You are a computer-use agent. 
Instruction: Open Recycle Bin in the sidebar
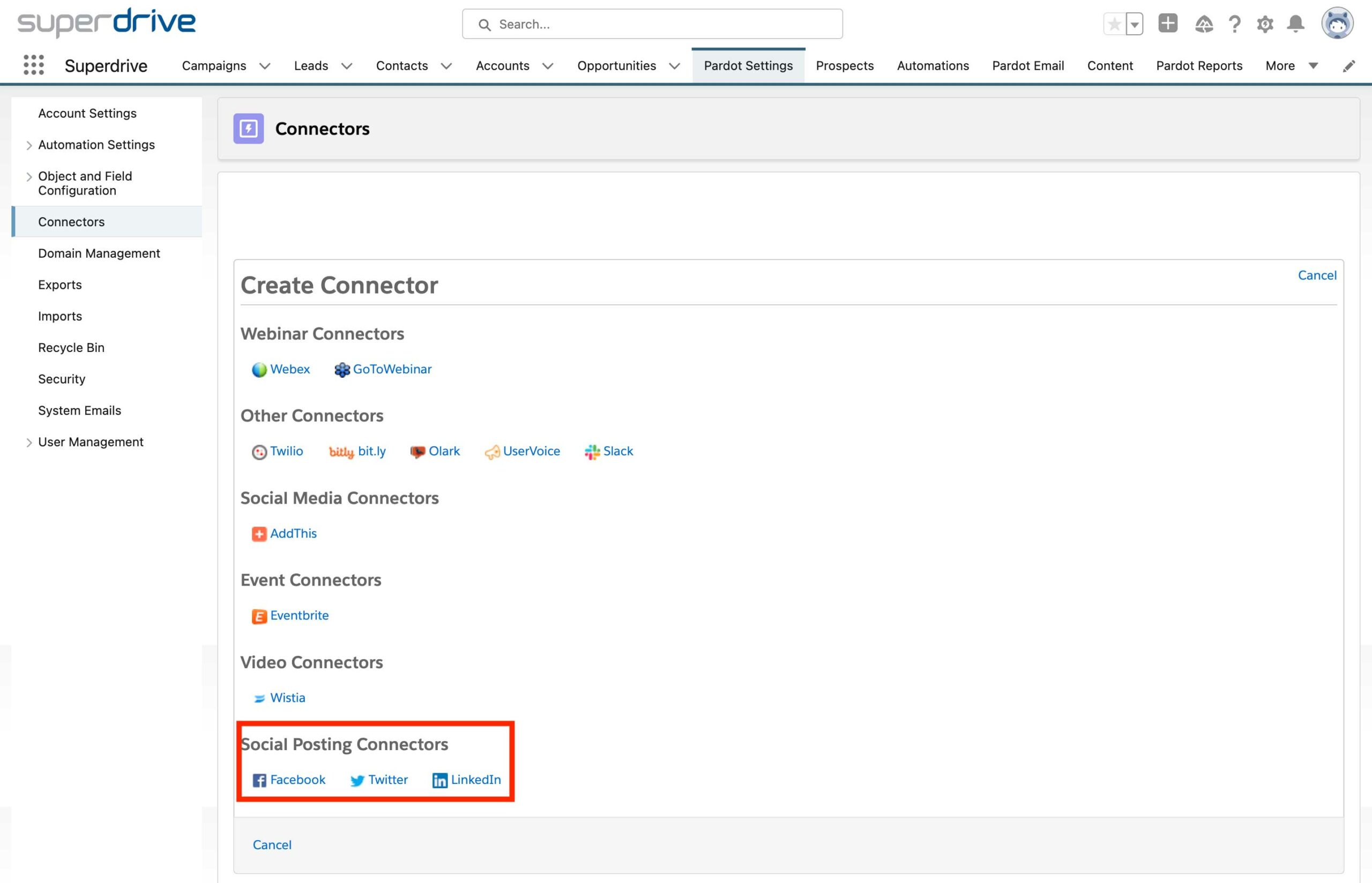[71, 348]
